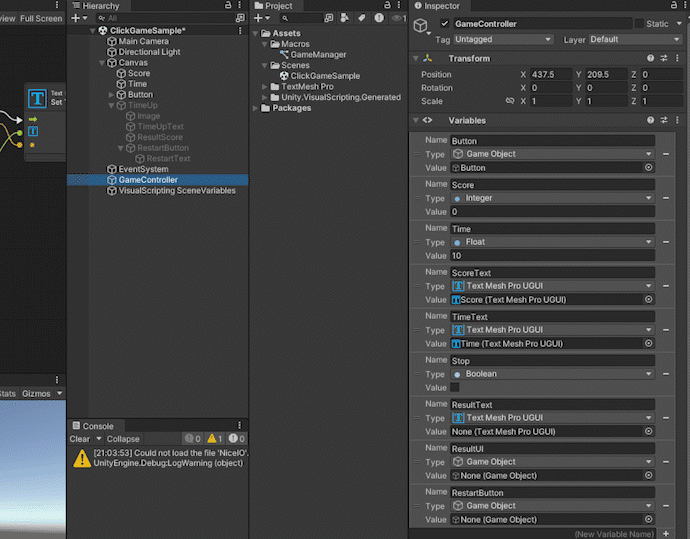
Task: Open the Type dropdown for the ResultUI variable
Action: [x=553, y=462]
